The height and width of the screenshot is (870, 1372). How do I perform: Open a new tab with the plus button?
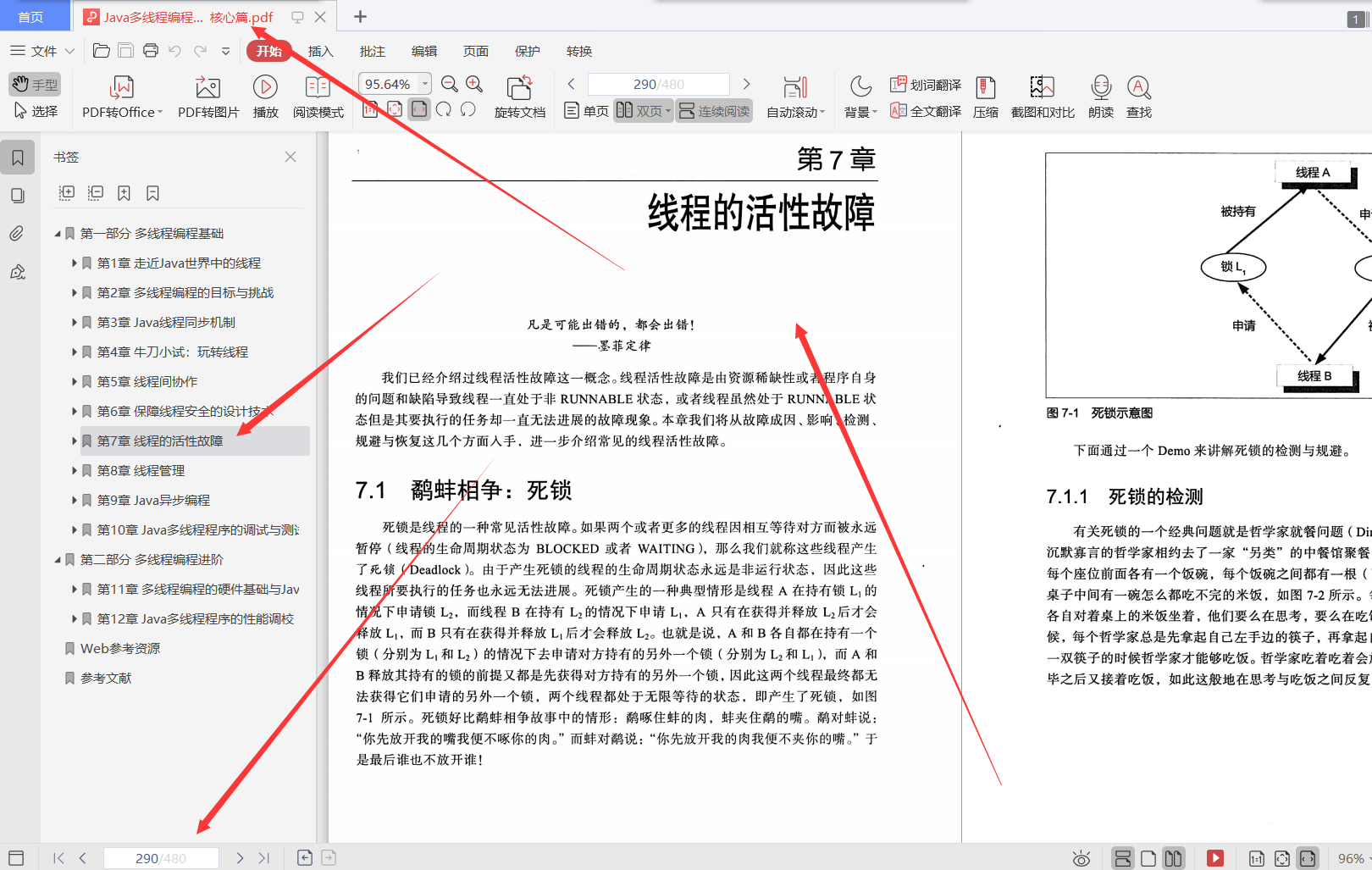(x=360, y=17)
